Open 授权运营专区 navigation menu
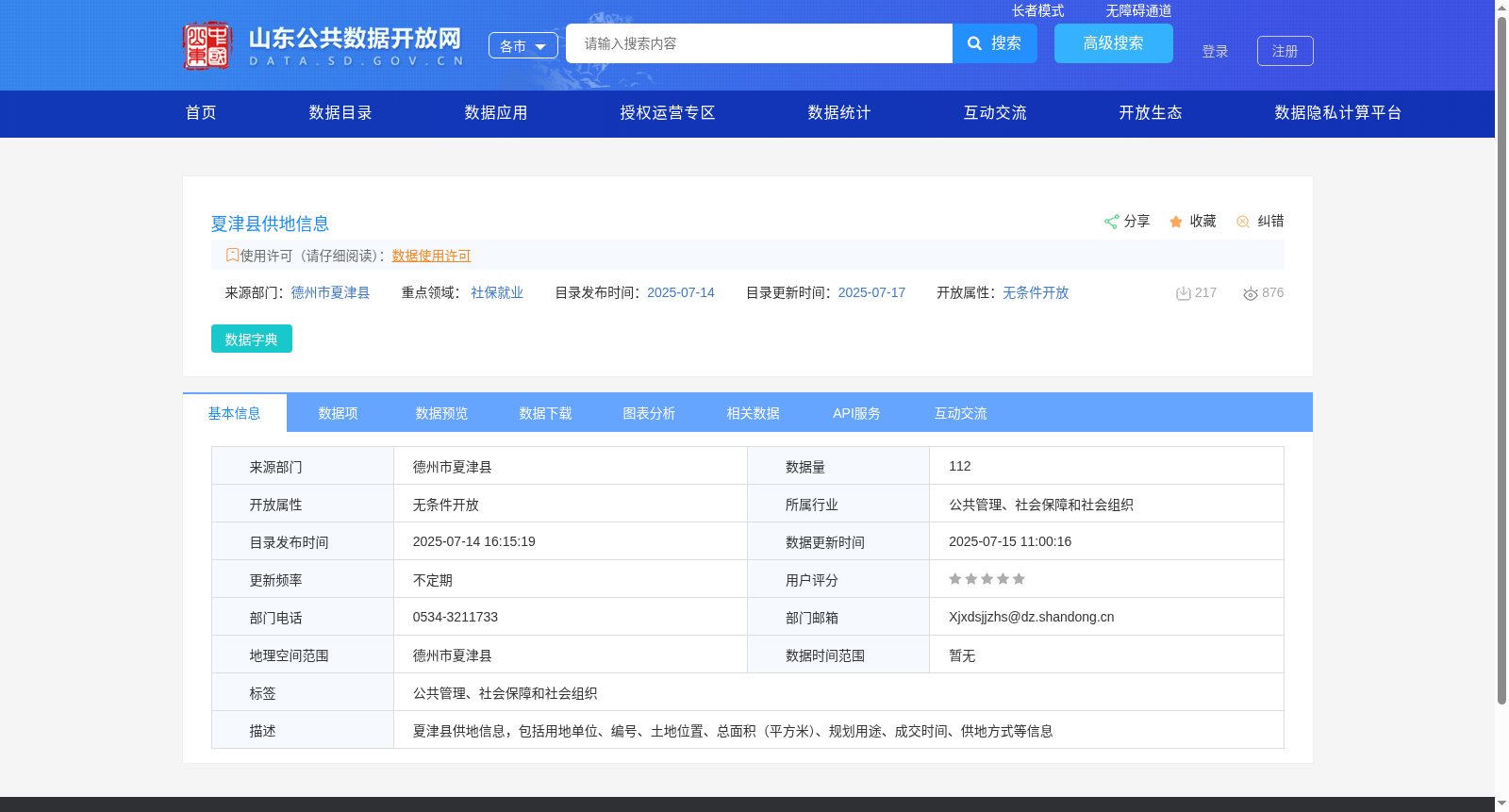This screenshot has height=812, width=1509. coord(668,112)
